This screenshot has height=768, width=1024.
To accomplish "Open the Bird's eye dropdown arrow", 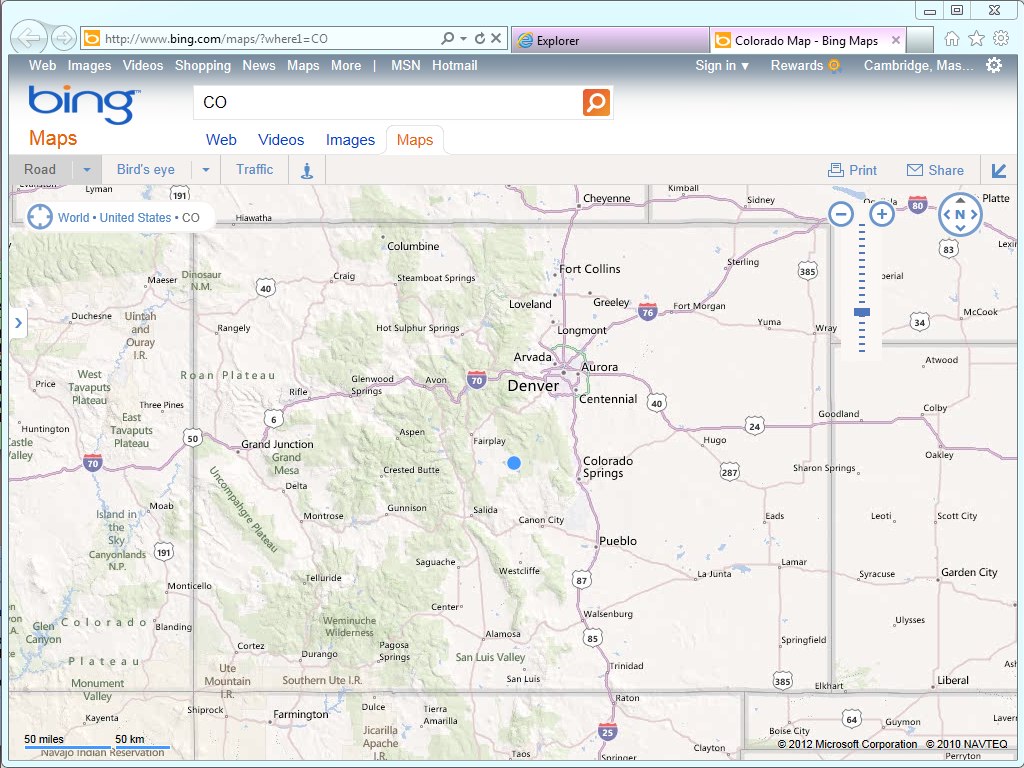I will point(206,170).
